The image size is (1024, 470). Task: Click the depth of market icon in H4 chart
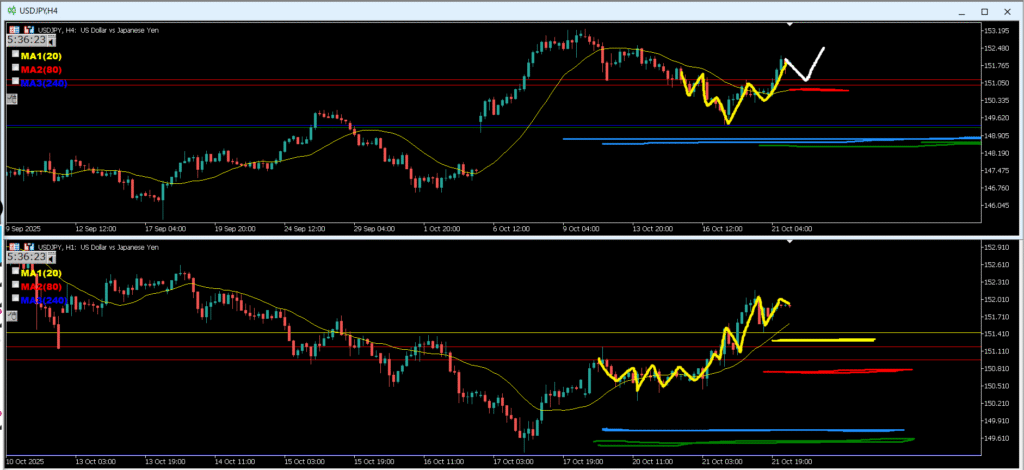coord(27,29)
